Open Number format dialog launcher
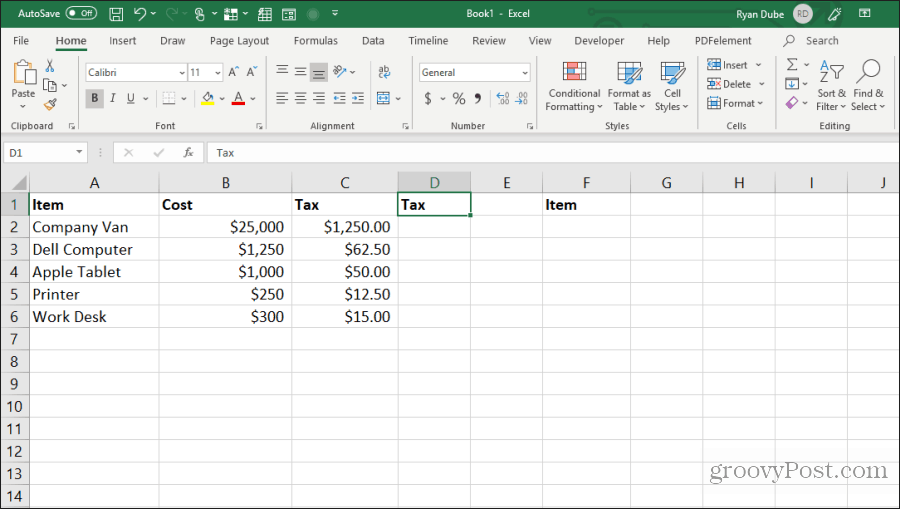This screenshot has width=900, height=509. pos(530,126)
